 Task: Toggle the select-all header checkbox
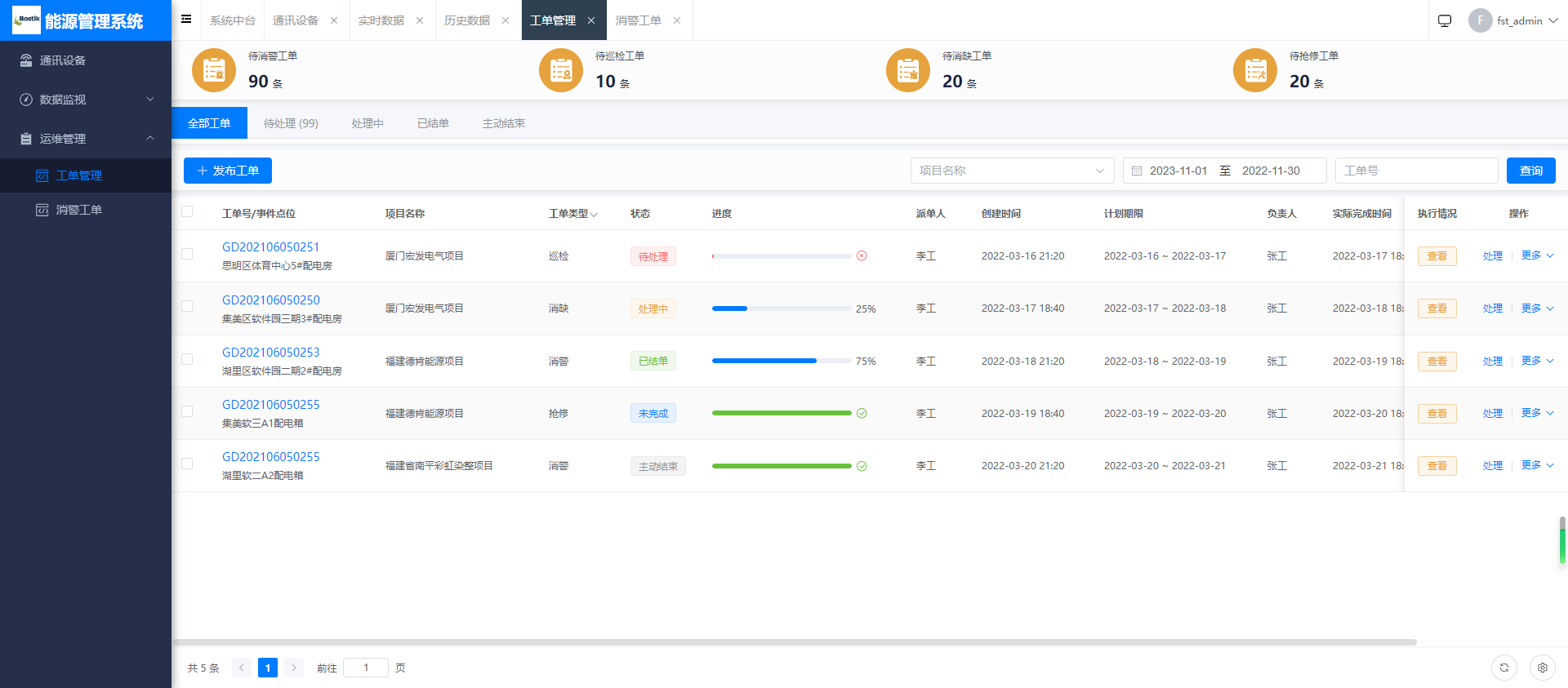187,211
